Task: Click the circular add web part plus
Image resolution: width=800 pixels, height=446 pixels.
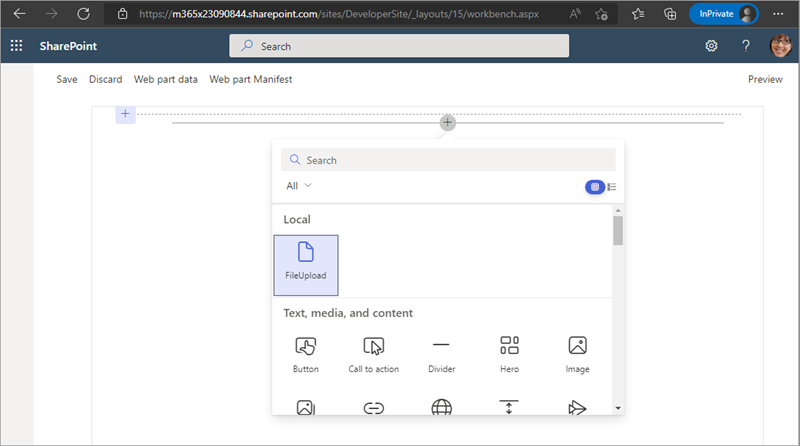Action: point(447,122)
